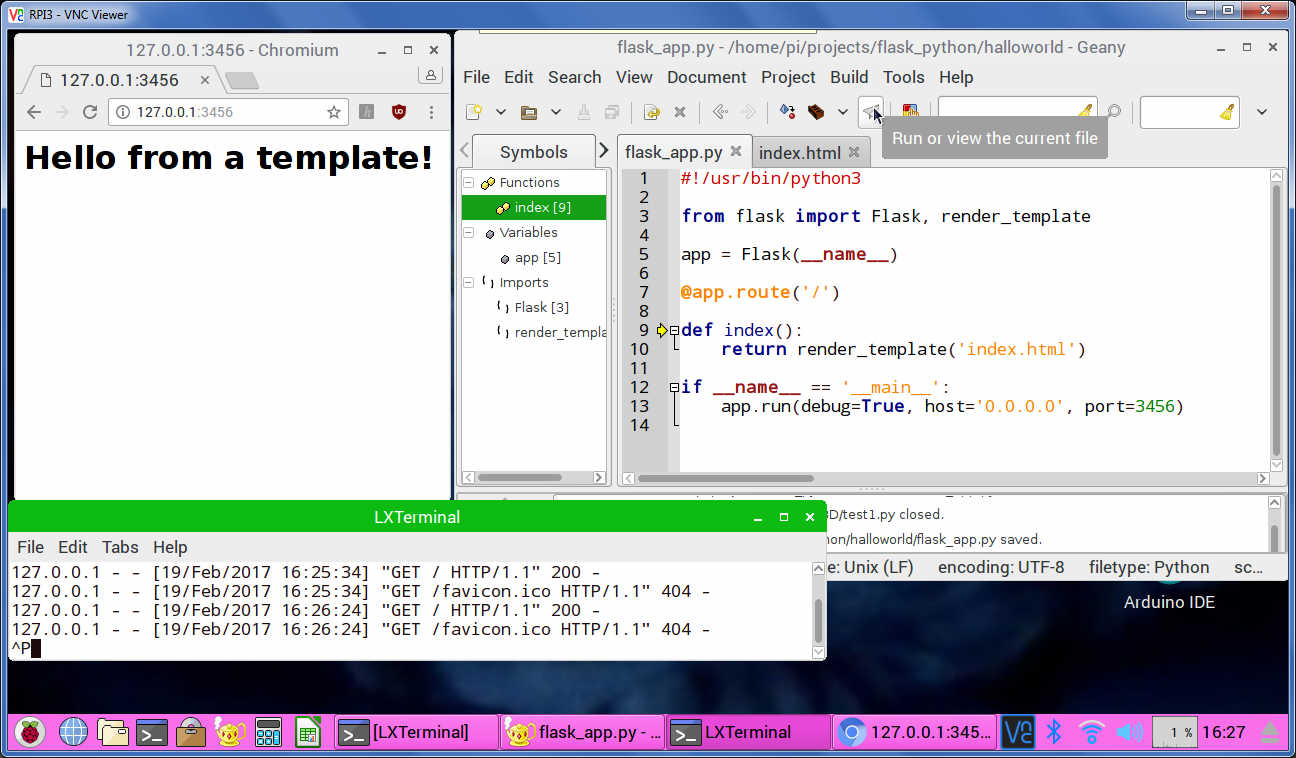Collapse the Imports tree node
The image size is (1296, 758).
pyautogui.click(x=468, y=283)
